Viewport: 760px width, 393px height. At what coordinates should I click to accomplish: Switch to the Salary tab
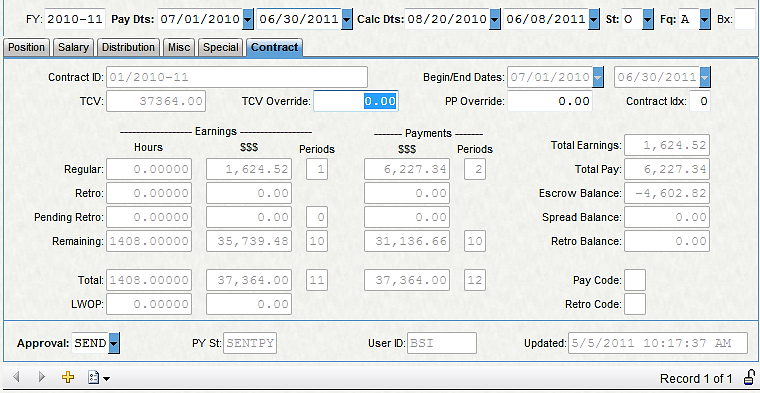coord(73,47)
